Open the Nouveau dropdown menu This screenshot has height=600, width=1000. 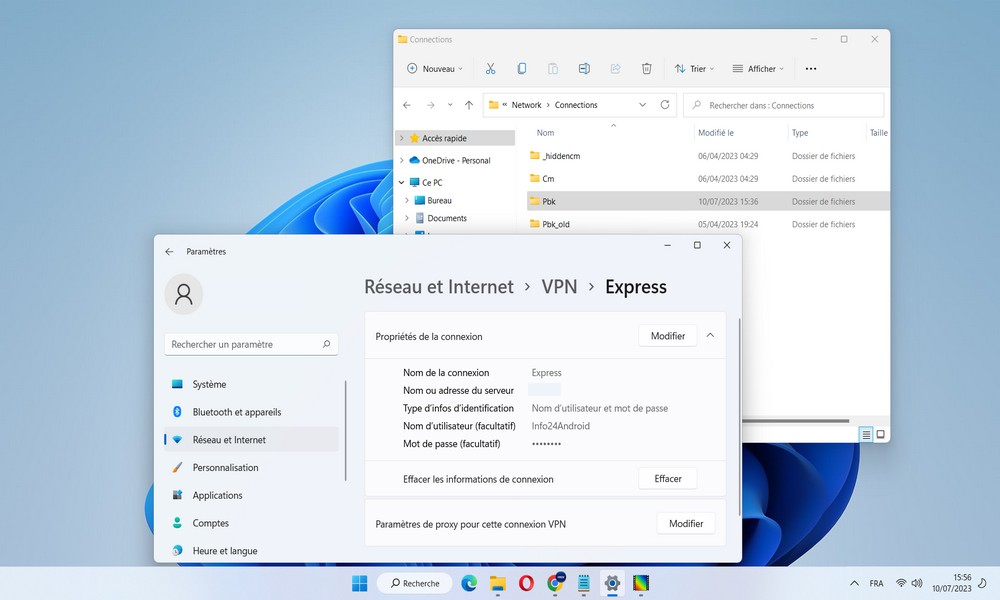433,68
